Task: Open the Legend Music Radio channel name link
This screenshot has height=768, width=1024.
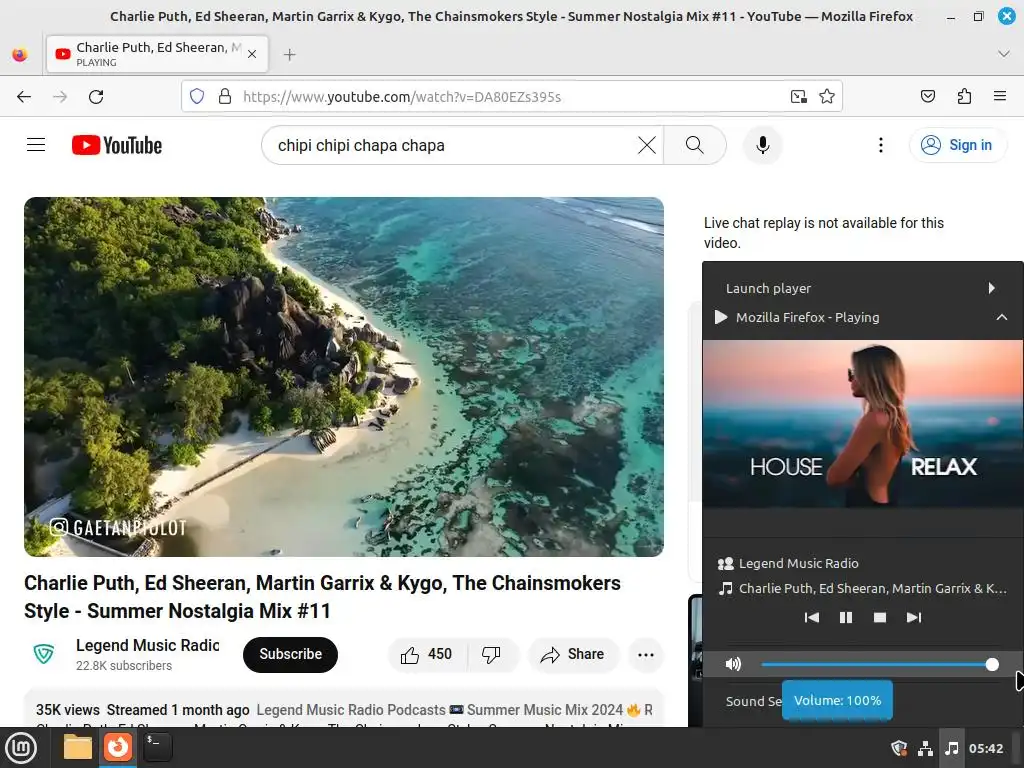Action: 148,645
